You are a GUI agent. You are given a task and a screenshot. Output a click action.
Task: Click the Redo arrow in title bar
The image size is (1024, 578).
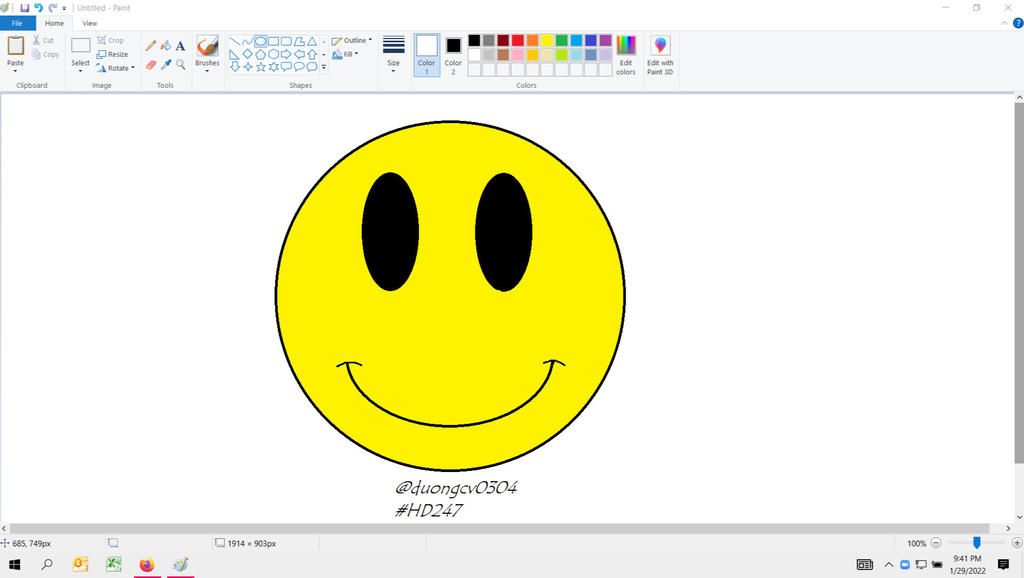(52, 8)
